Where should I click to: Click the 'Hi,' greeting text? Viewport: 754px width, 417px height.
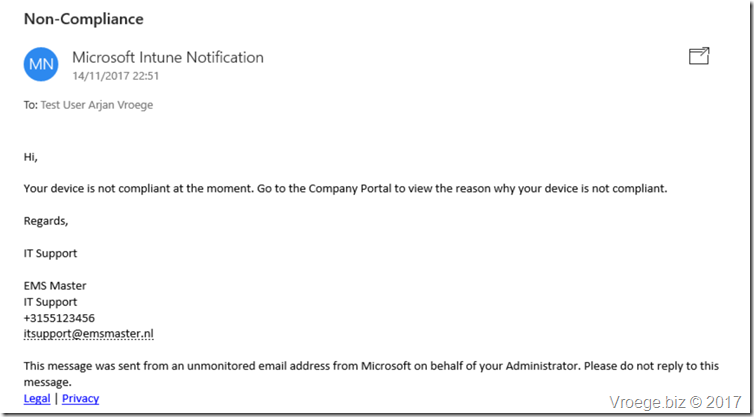[x=30, y=157]
